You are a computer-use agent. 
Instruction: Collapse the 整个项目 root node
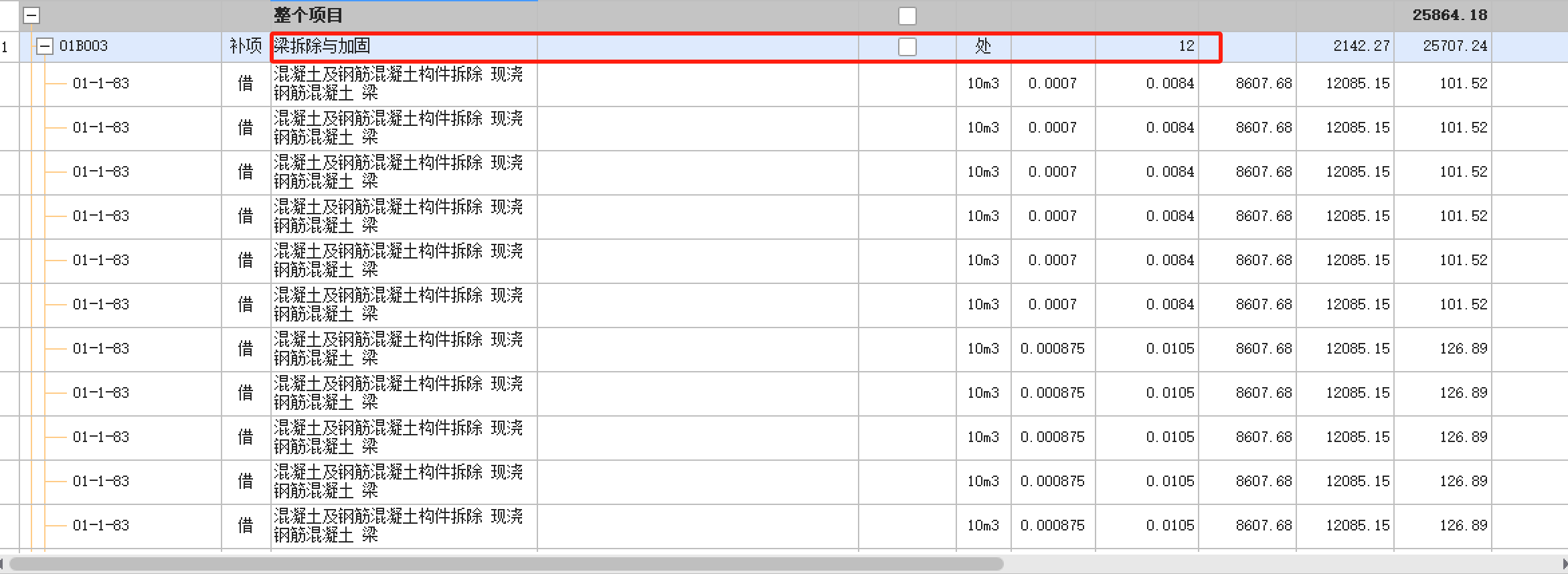[31, 15]
